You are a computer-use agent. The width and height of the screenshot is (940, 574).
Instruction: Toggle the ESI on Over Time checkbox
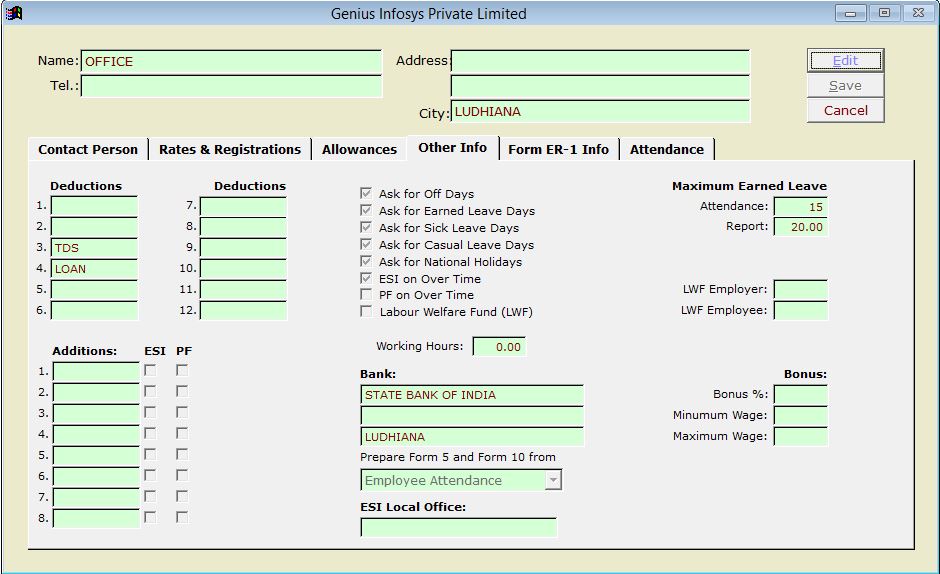[x=366, y=278]
